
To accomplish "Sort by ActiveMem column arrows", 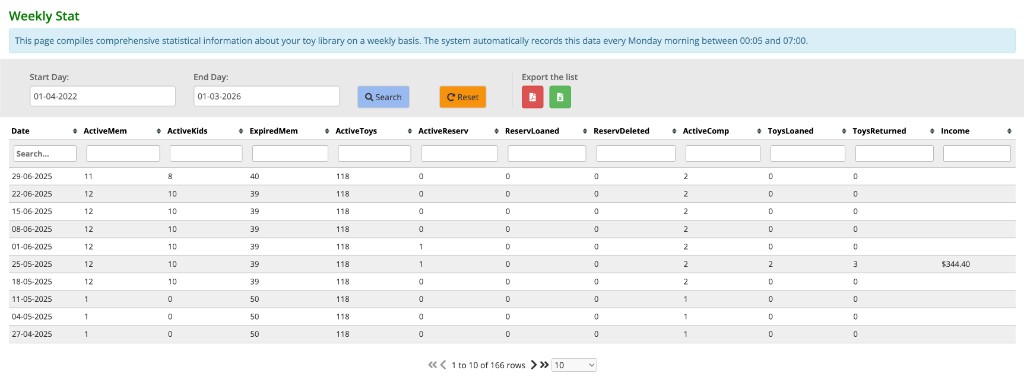I will pos(159,131).
